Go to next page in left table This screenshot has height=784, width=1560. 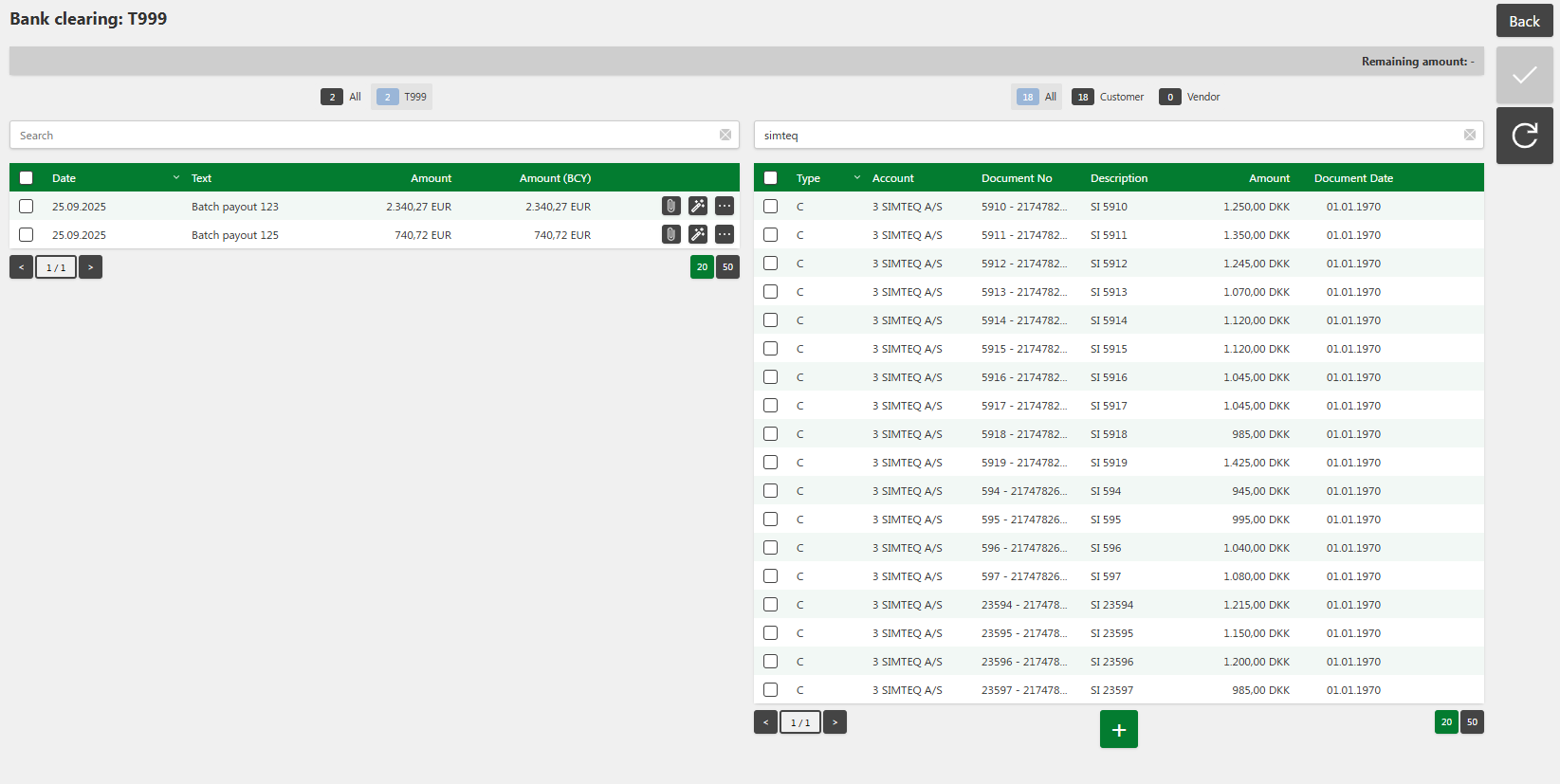[91, 267]
